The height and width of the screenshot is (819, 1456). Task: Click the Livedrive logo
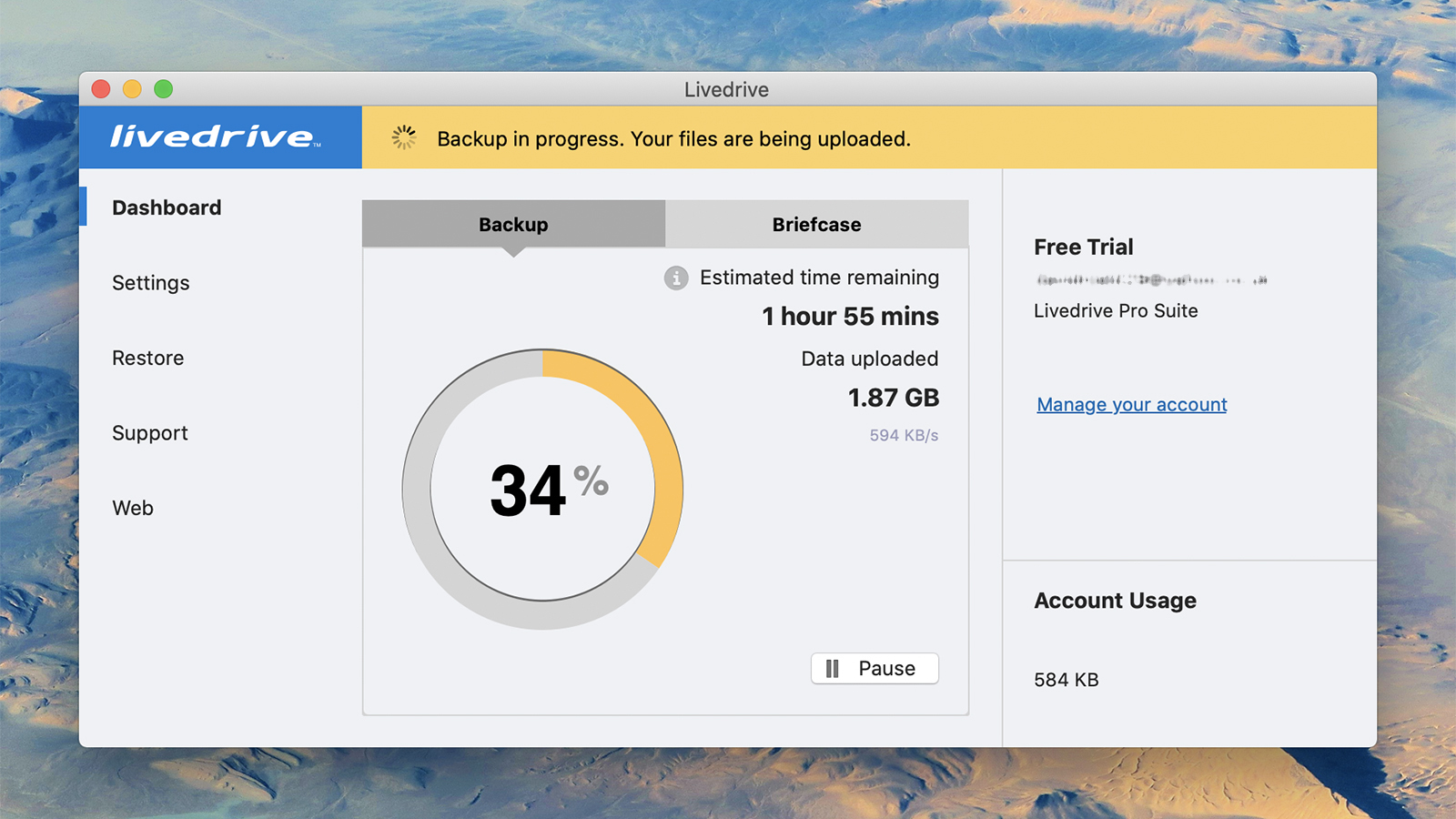pos(215,136)
